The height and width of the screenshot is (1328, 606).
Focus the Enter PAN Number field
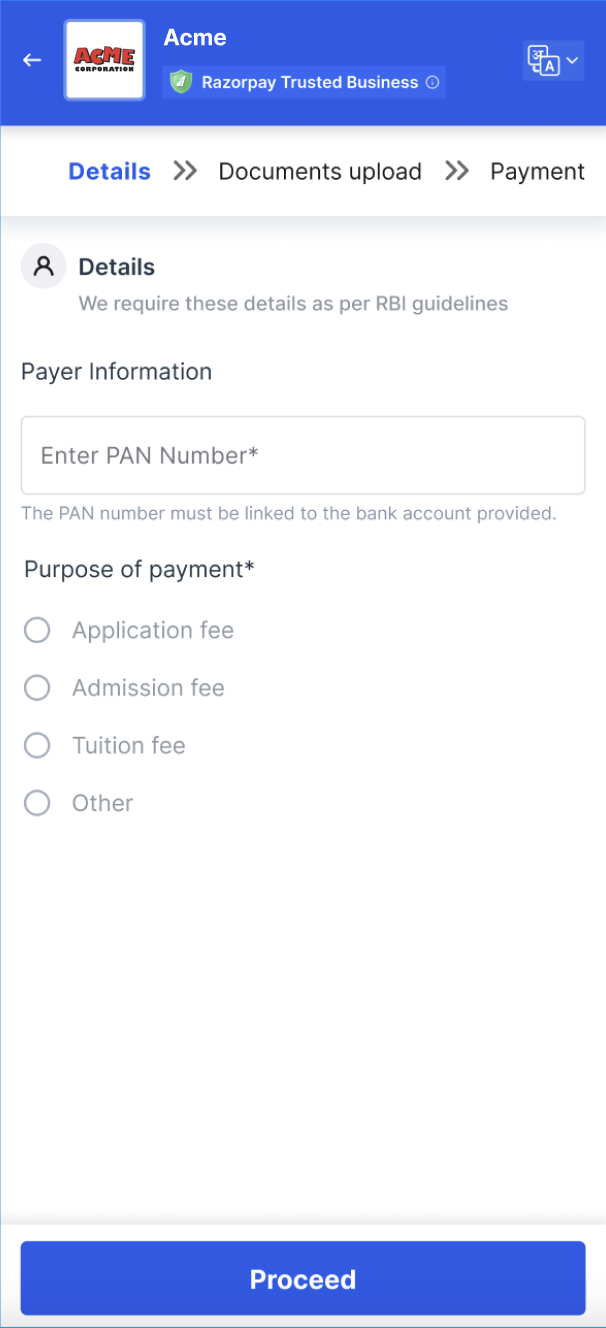click(302, 455)
